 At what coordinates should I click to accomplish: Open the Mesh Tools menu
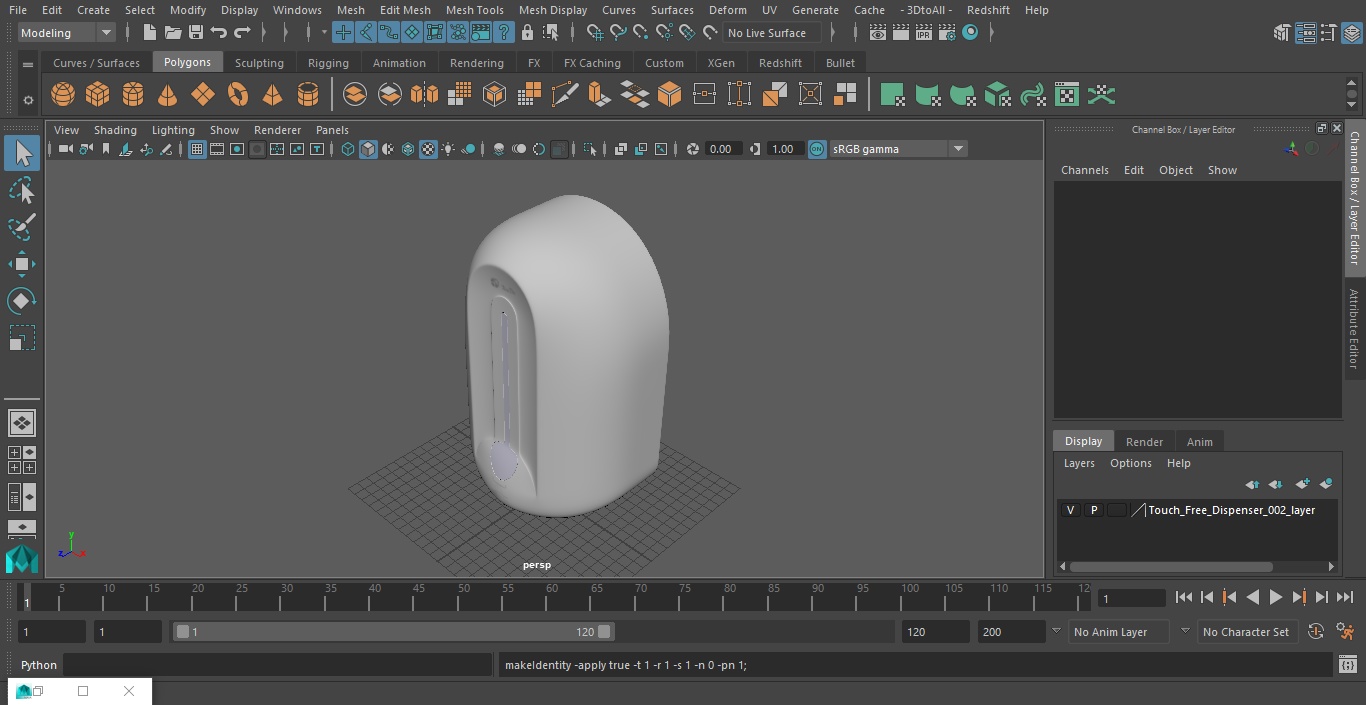click(x=475, y=10)
